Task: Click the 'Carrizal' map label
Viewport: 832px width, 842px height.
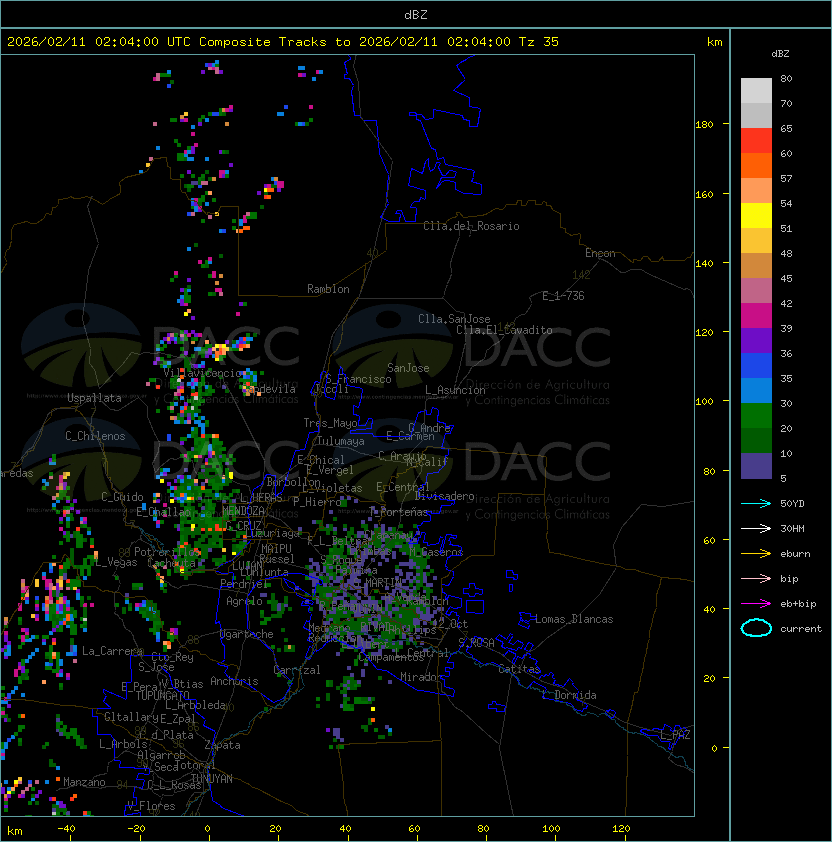Action: pyautogui.click(x=296, y=670)
